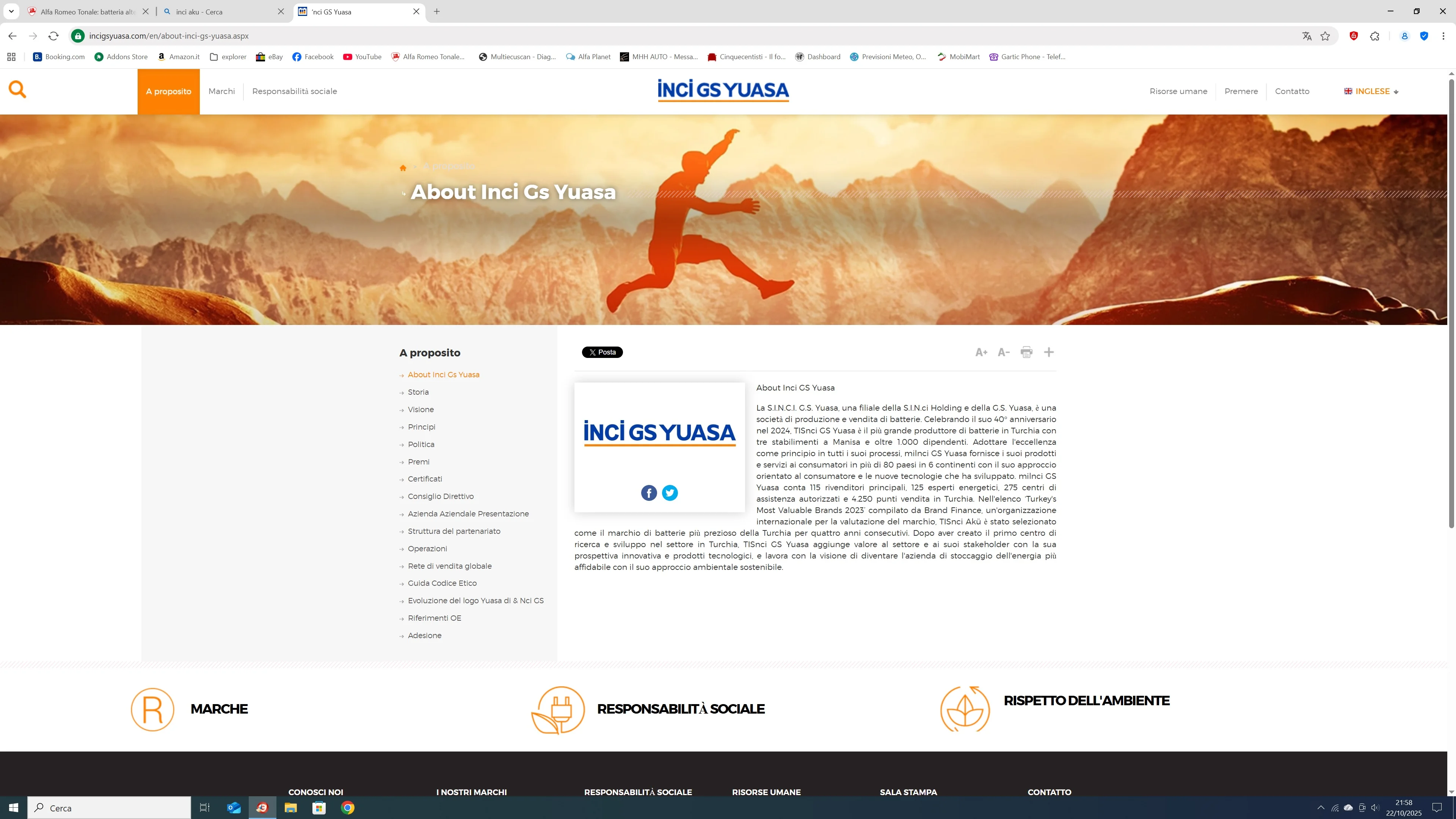This screenshot has height=819, width=1456.
Task: Decrease text size with the A- icon
Action: pos(1004,351)
